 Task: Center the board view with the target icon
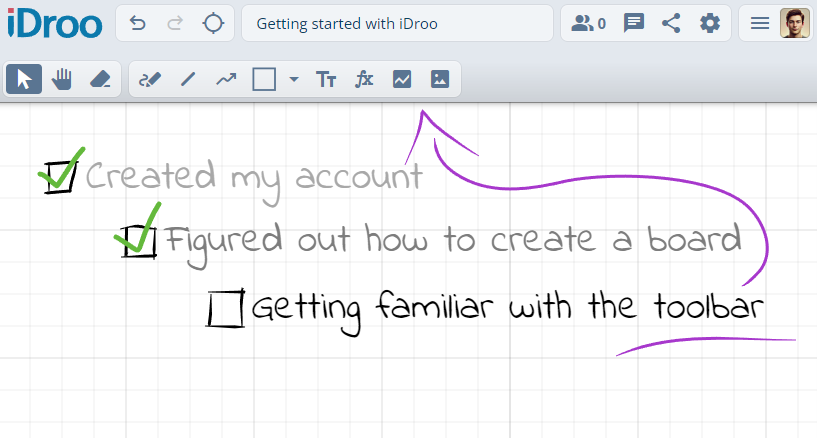point(213,23)
